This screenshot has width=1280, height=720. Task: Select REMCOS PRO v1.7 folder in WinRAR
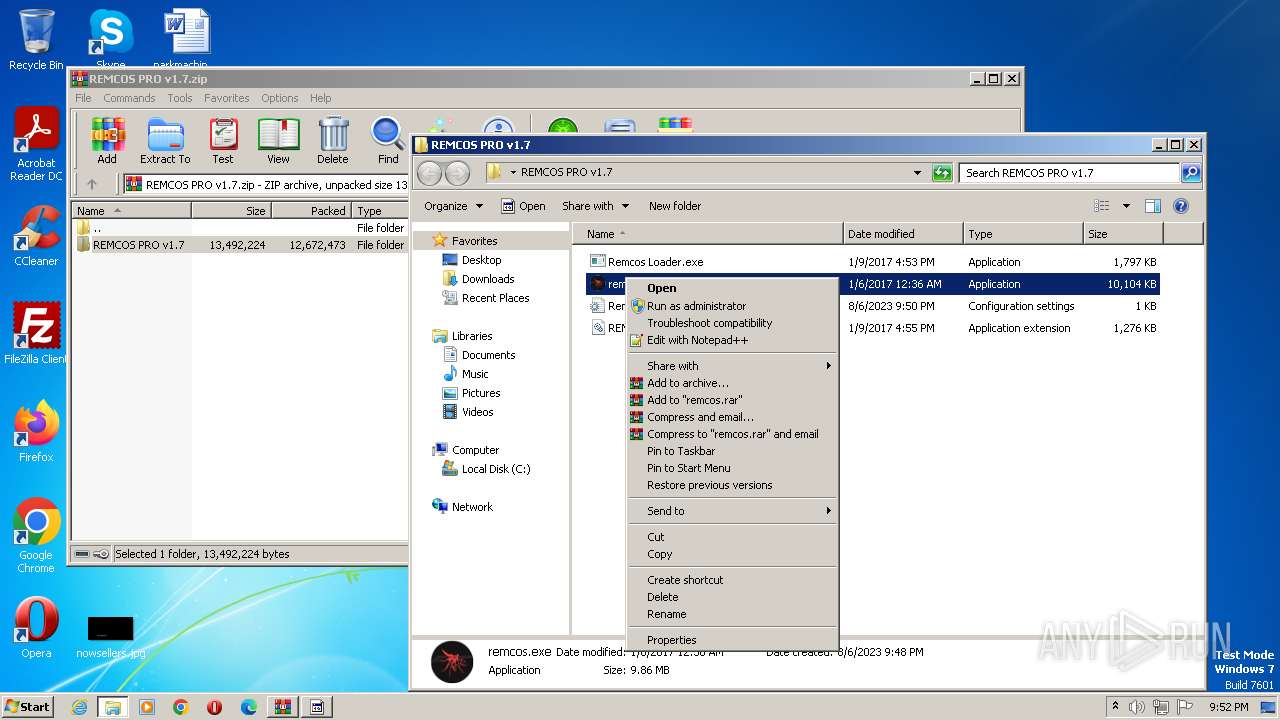240,245
